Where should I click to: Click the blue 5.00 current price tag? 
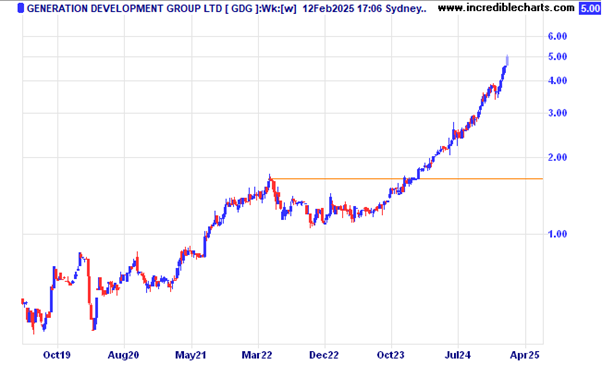590,8
